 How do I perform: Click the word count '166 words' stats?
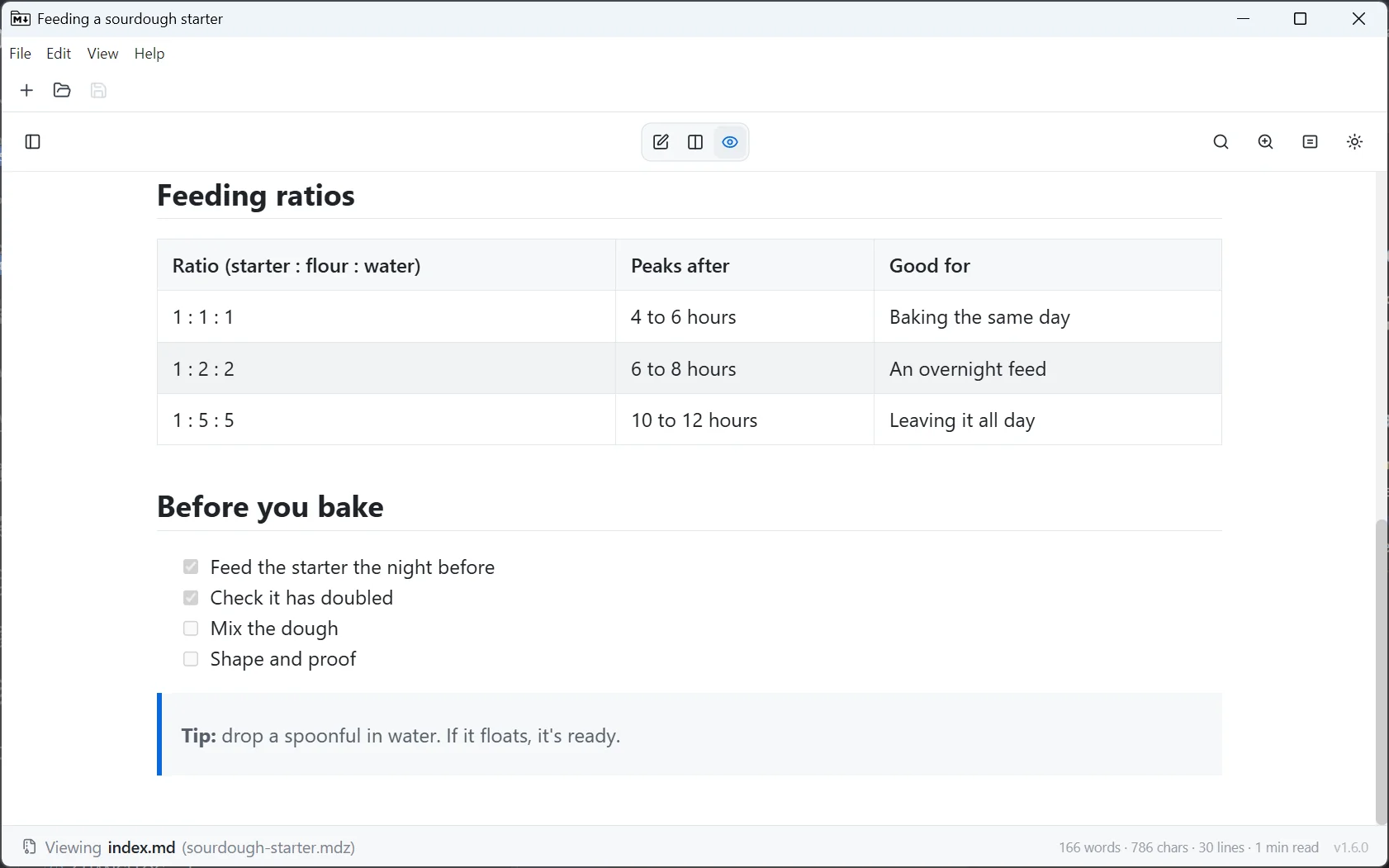1089,847
